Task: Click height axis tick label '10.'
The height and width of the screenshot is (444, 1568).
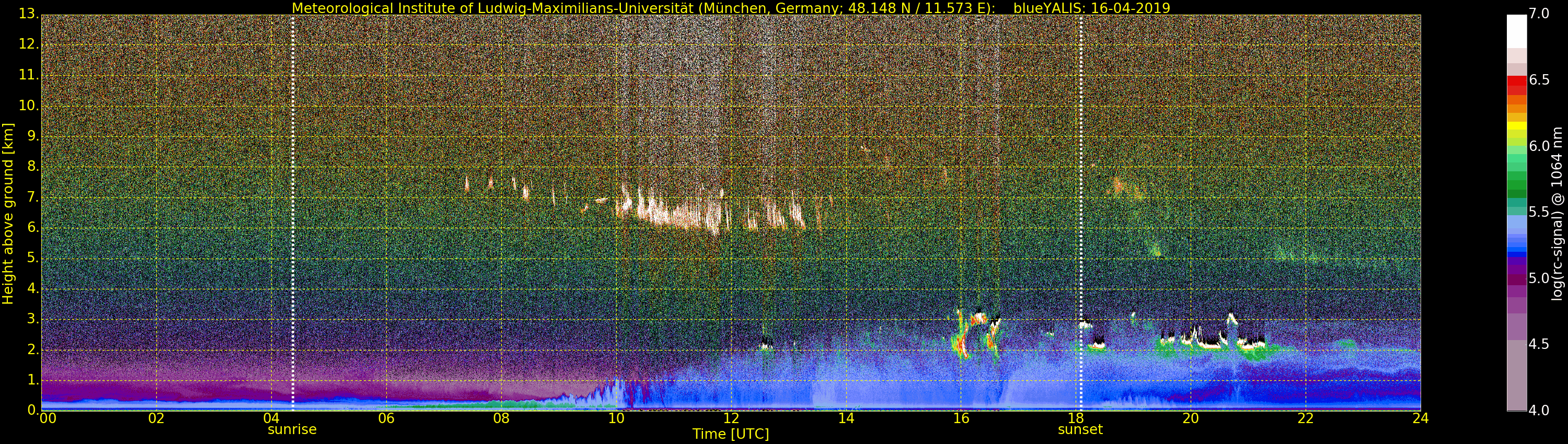Action: click(29, 106)
